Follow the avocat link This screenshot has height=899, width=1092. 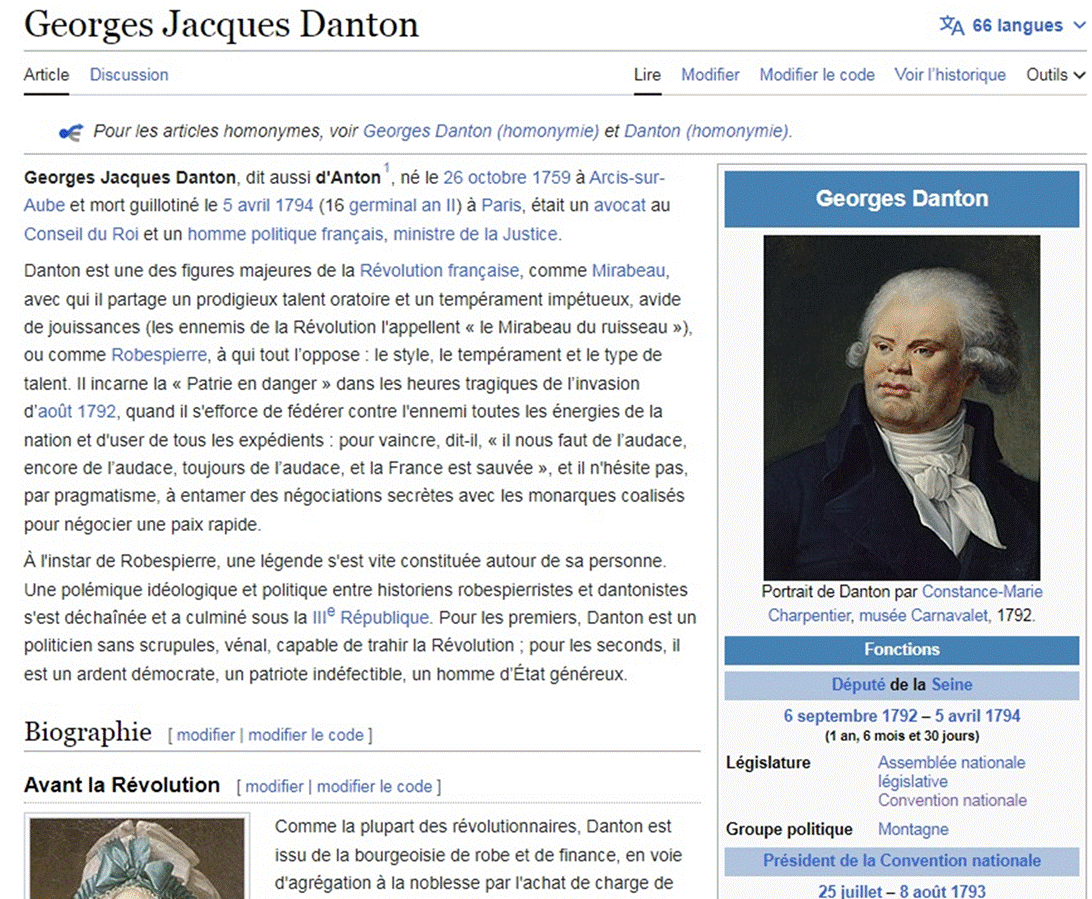point(619,205)
